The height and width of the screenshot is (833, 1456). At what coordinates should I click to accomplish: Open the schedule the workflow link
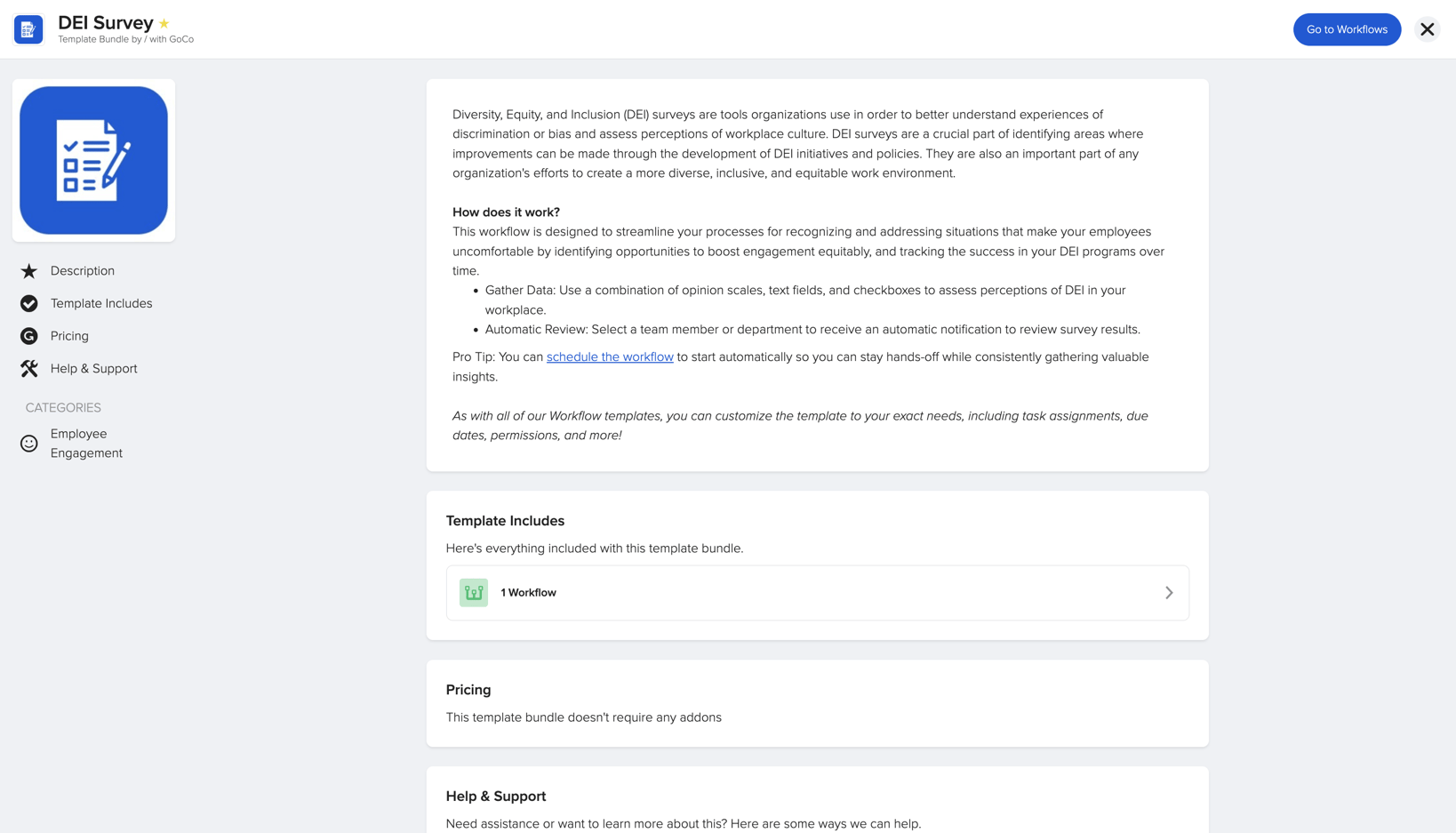tap(609, 356)
